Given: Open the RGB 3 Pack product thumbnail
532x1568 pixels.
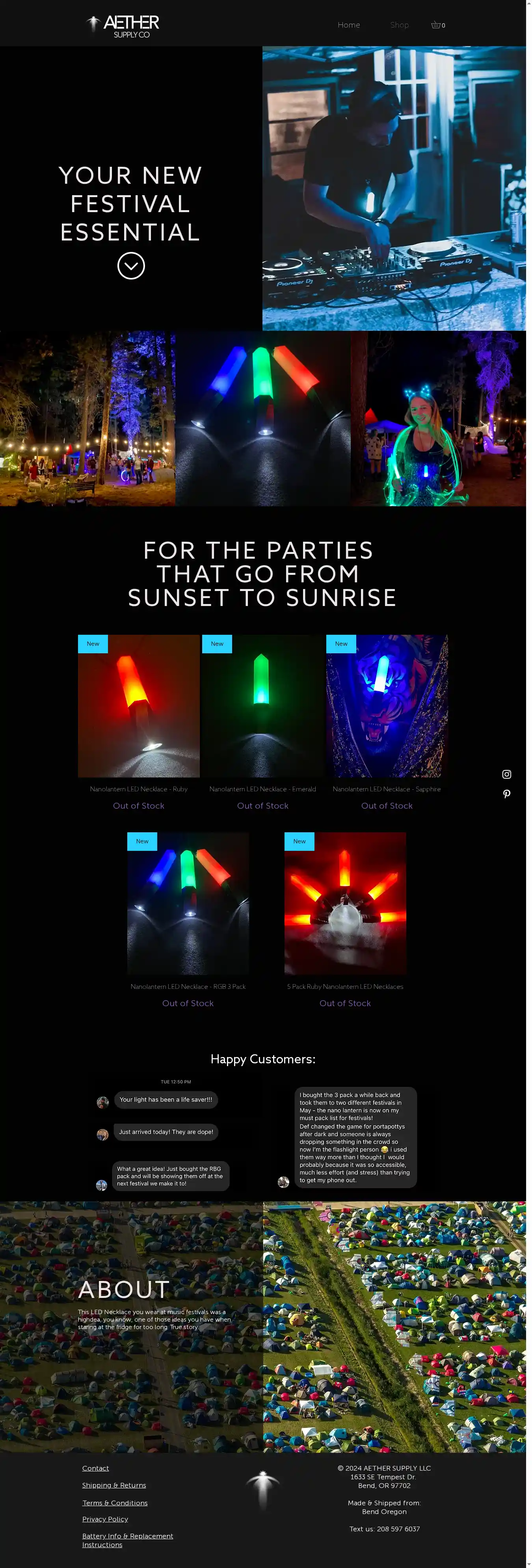Looking at the screenshot, I should coord(188,904).
